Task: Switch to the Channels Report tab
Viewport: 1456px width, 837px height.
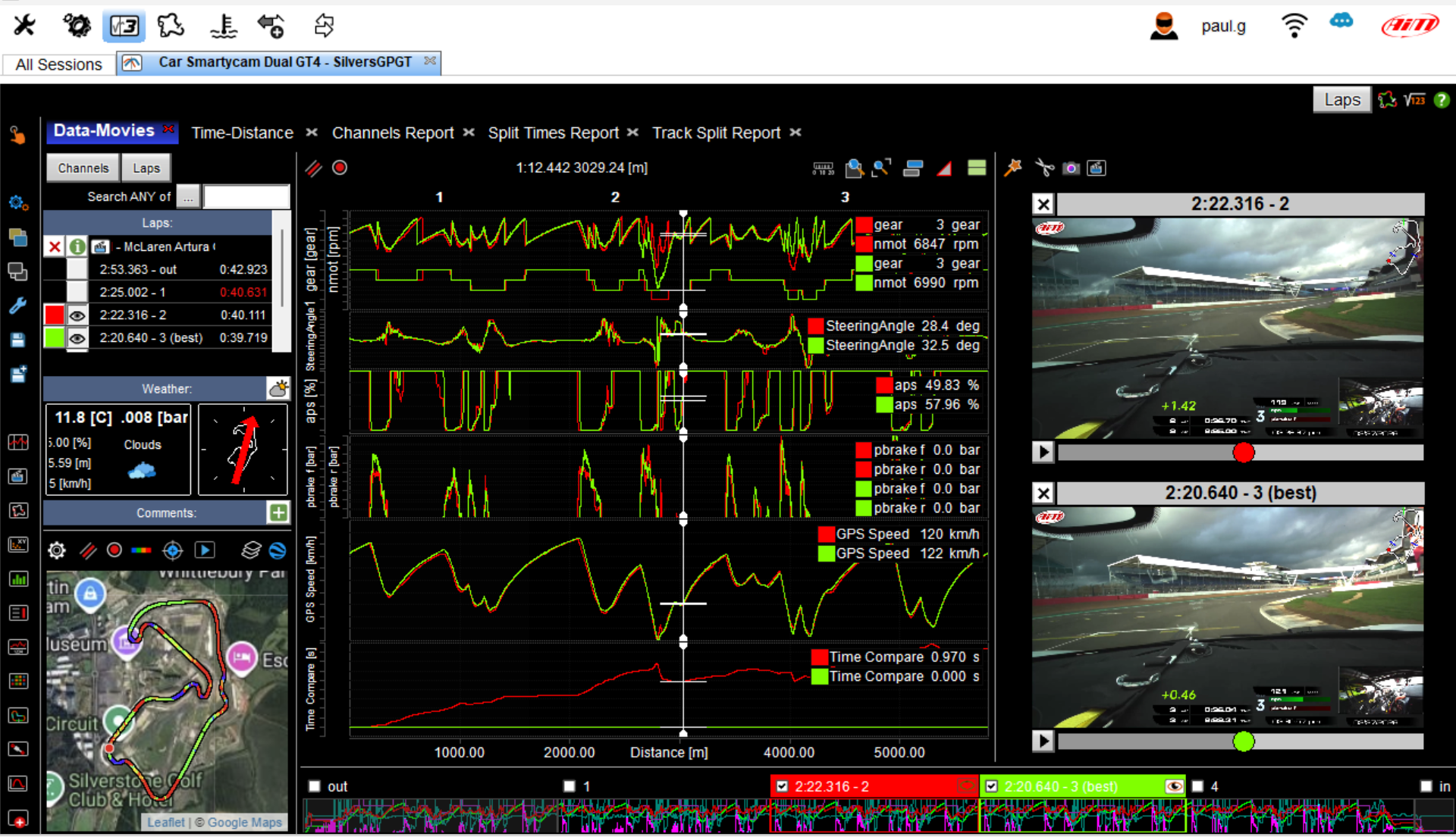Action: pyautogui.click(x=393, y=133)
